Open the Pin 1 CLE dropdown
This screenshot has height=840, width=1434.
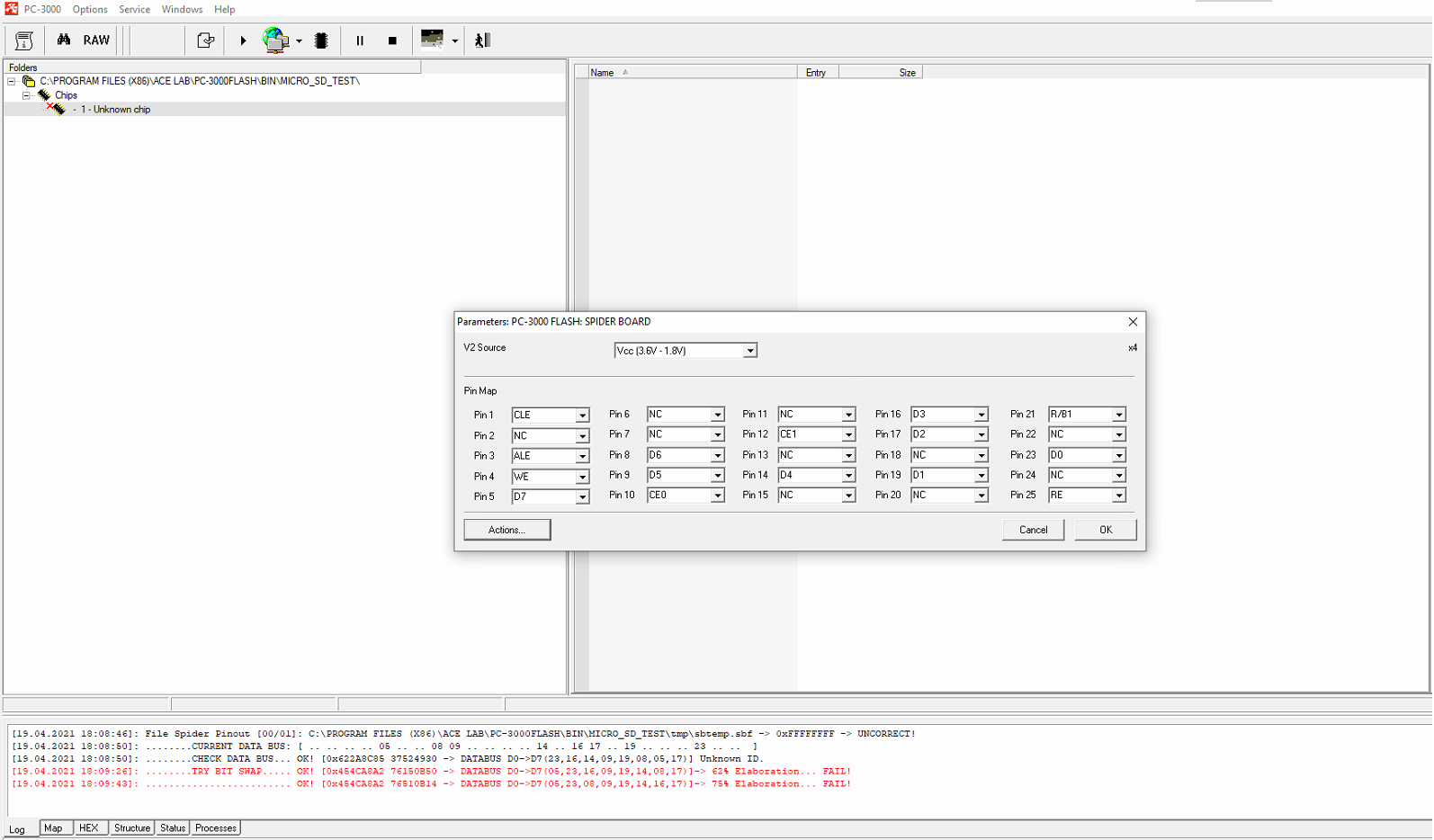[582, 416]
